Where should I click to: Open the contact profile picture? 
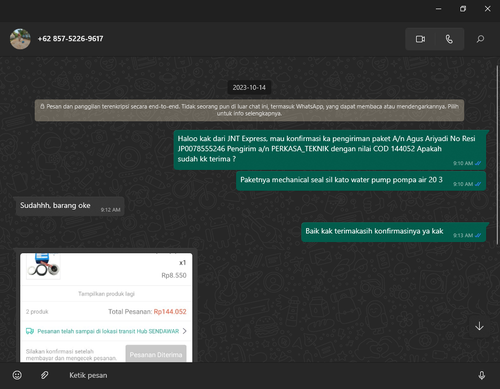coord(20,39)
